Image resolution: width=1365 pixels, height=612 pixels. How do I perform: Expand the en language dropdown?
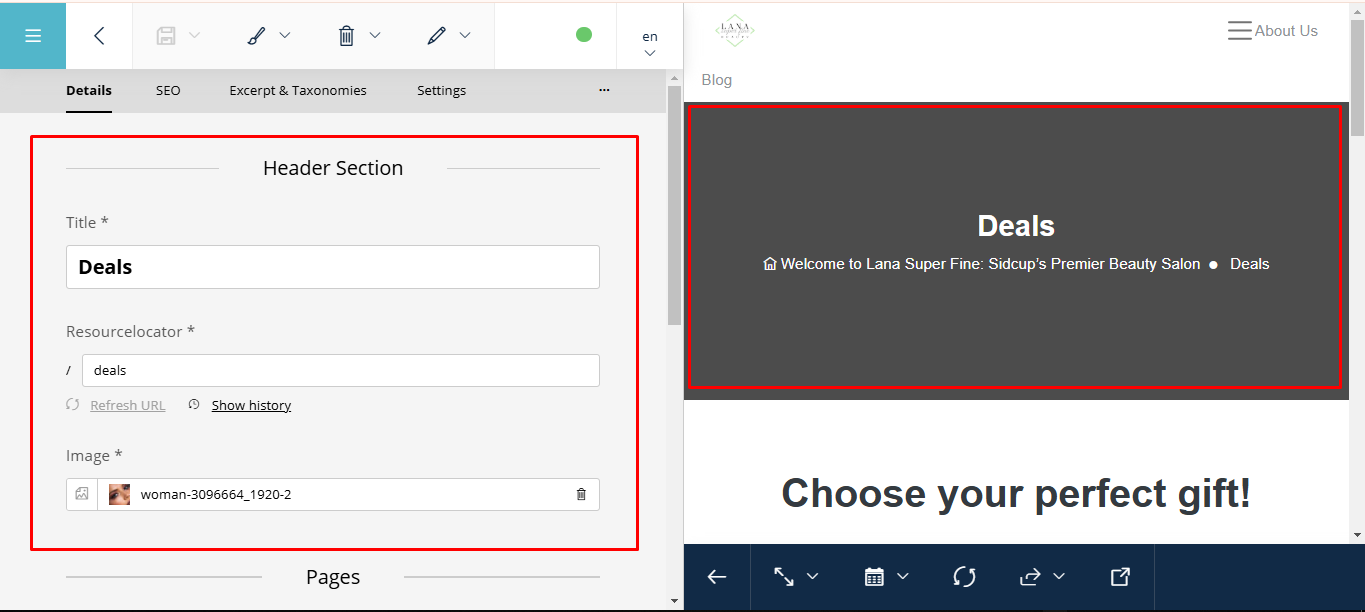point(650,44)
